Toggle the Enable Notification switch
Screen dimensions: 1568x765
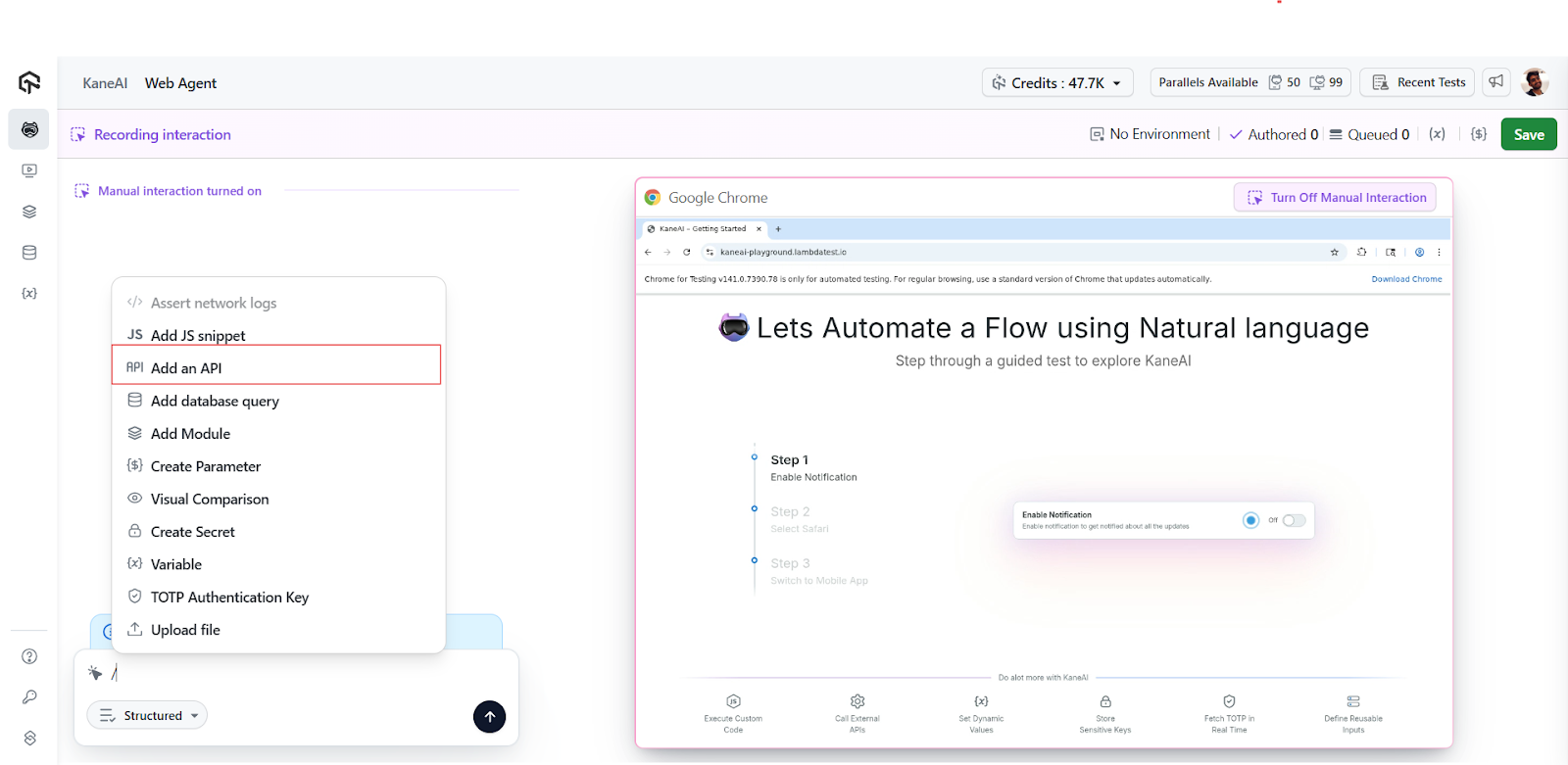coord(1294,520)
